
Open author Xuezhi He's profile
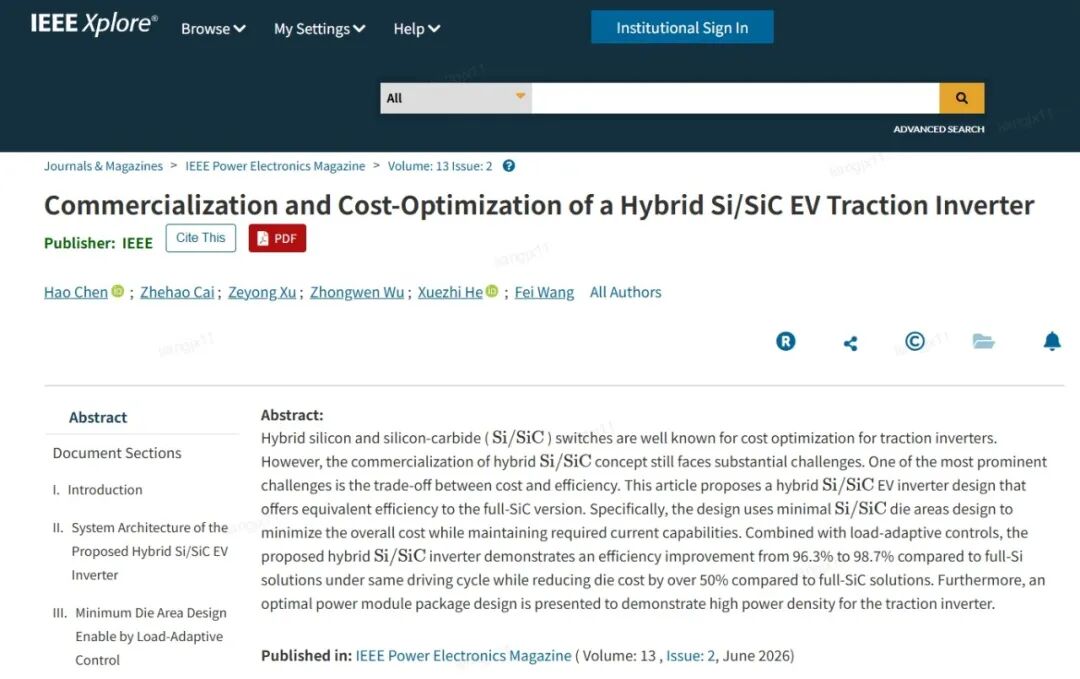[x=450, y=292]
